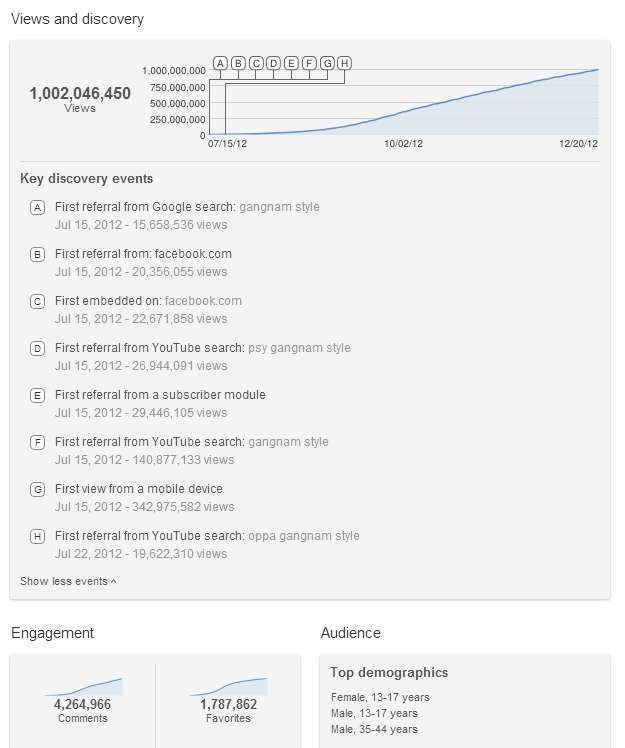Image resolution: width=625 pixels, height=748 pixels.
Task: Collapse the list with Show less events
Action: (x=68, y=581)
